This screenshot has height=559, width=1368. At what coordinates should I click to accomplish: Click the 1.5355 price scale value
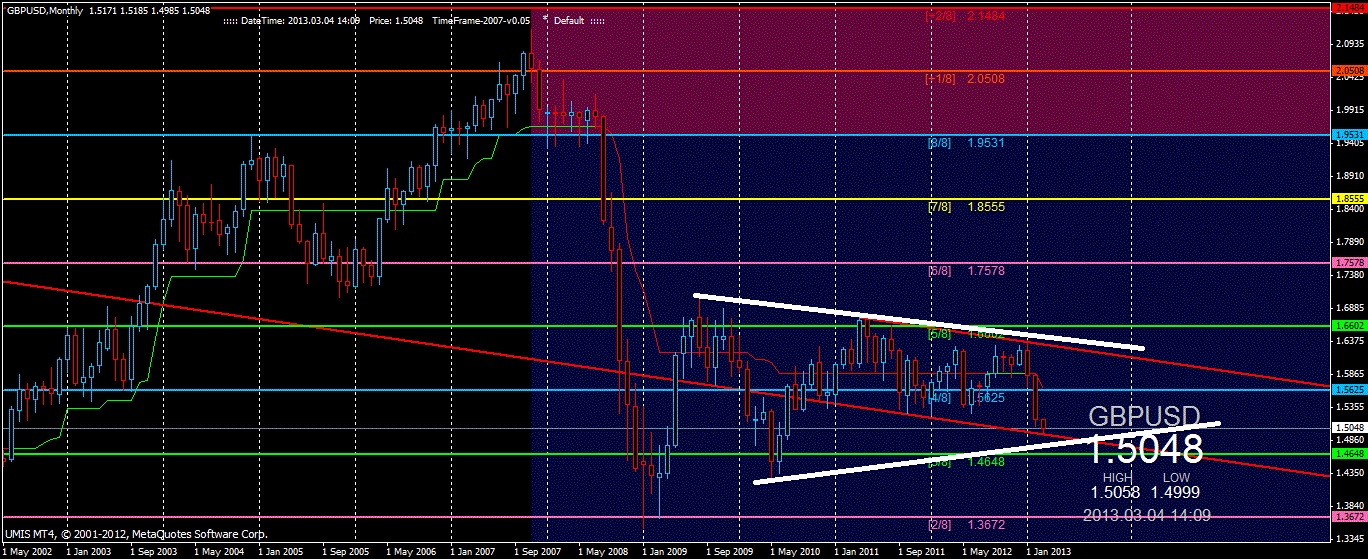tap(1351, 407)
